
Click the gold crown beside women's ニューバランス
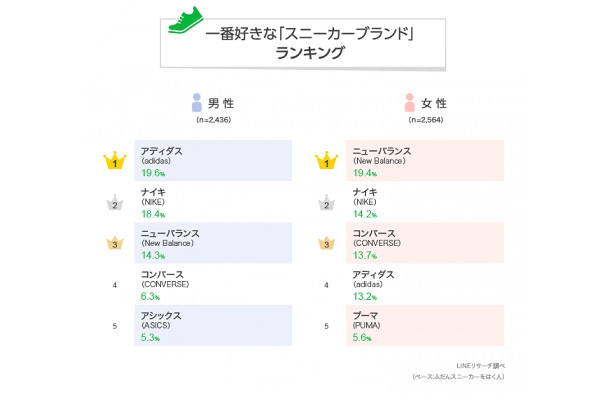pyautogui.click(x=326, y=161)
